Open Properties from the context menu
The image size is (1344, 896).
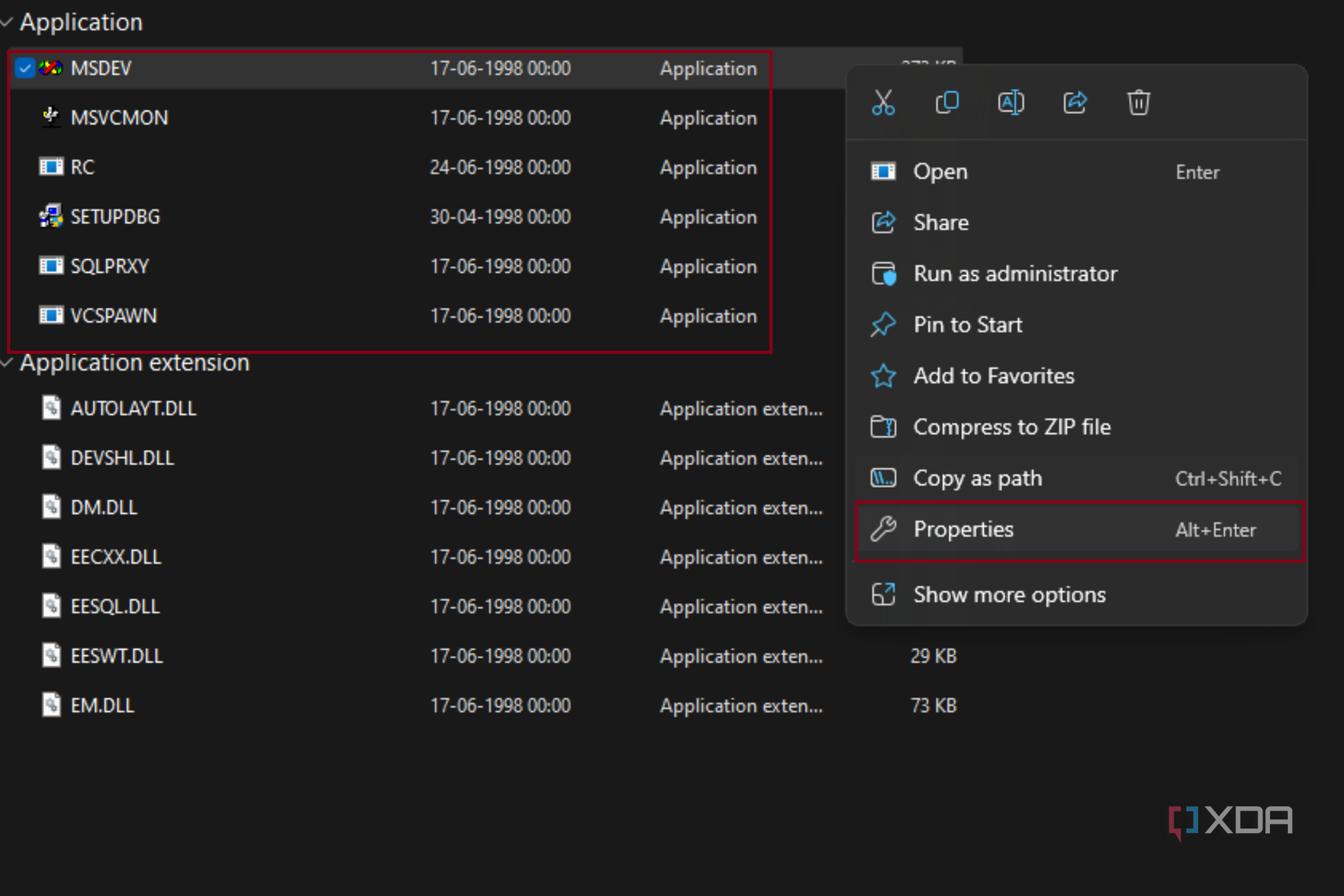(1077, 529)
